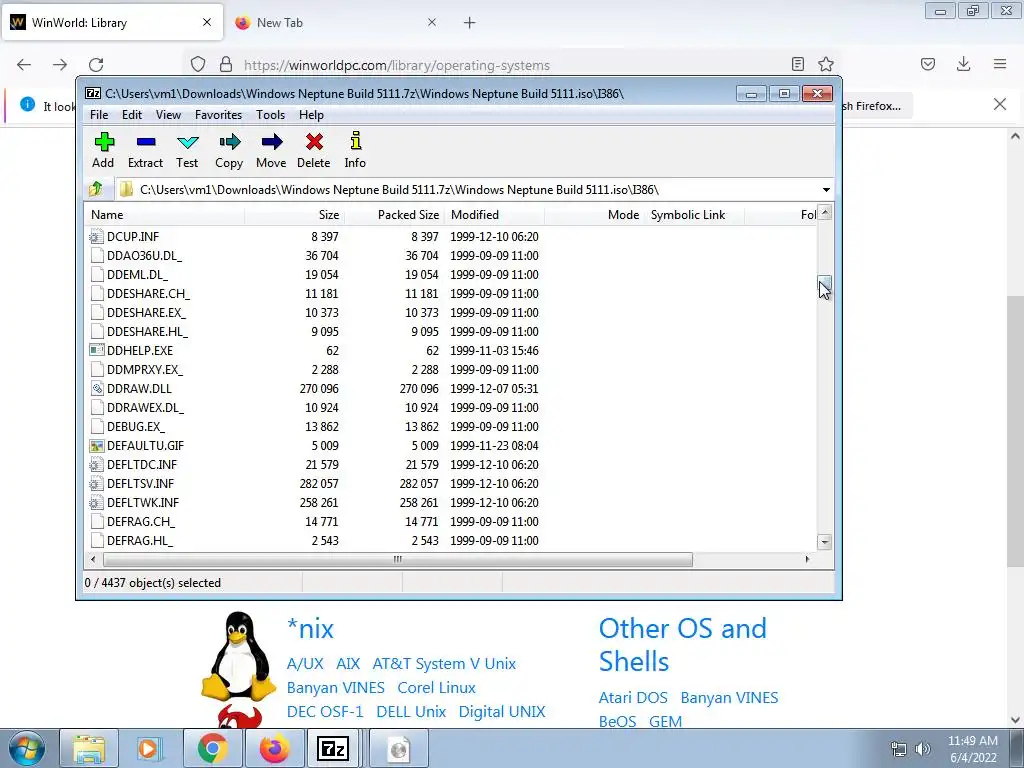Open the DEC OSF-1 link
The height and width of the screenshot is (768, 1024).
click(325, 711)
